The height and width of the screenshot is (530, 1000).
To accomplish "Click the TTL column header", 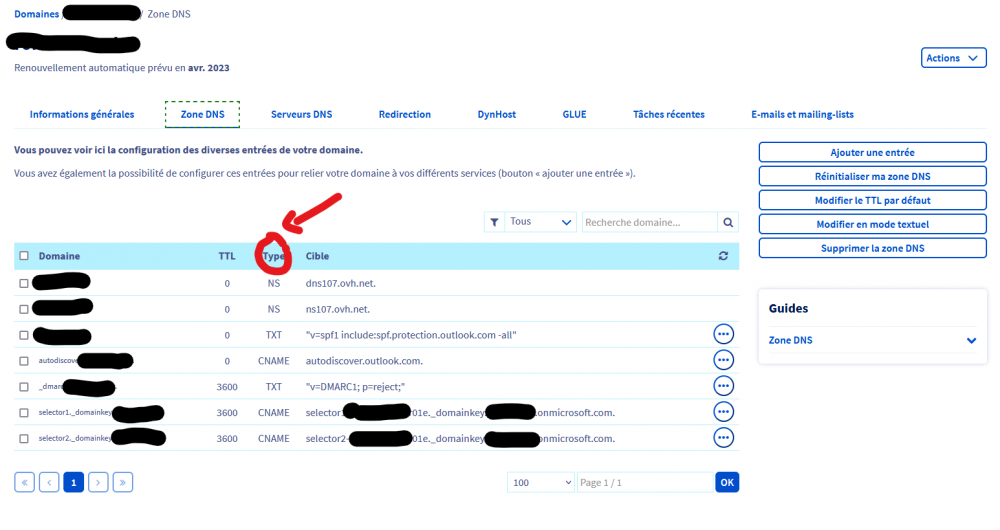I will click(227, 256).
